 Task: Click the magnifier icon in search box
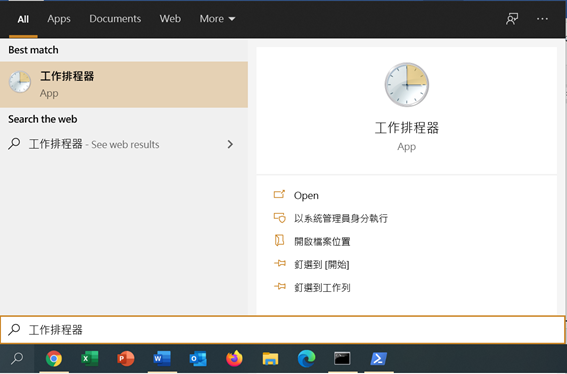(14, 330)
